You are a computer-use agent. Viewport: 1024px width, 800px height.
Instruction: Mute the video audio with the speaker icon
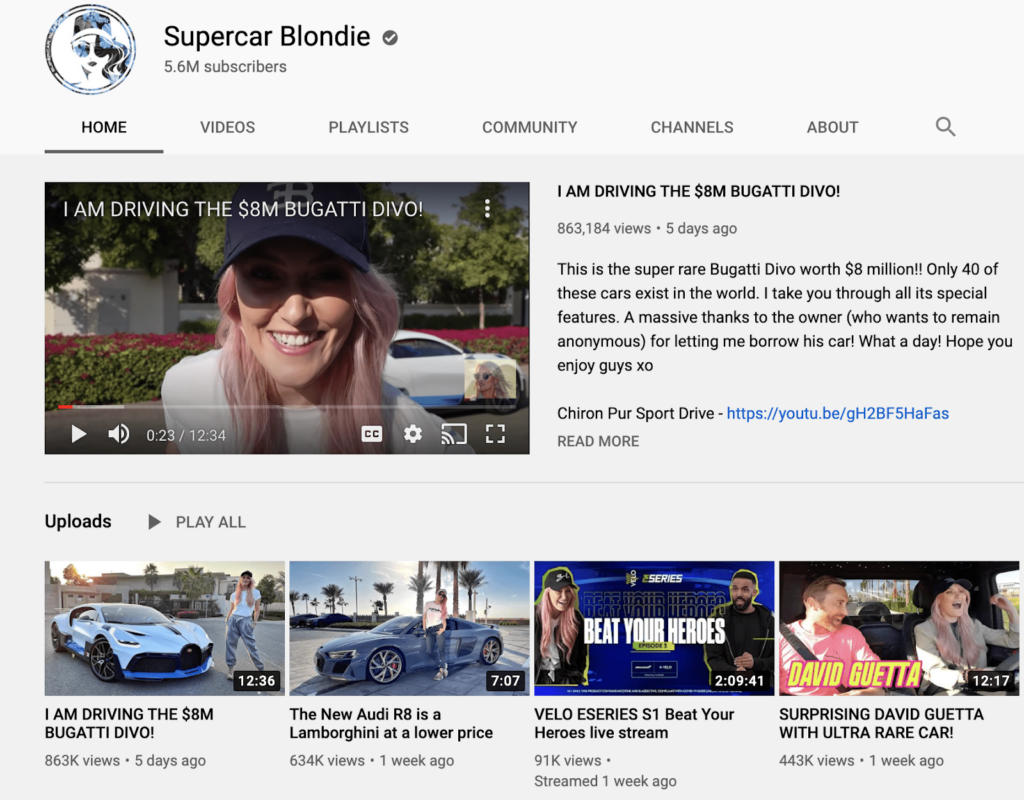click(119, 433)
